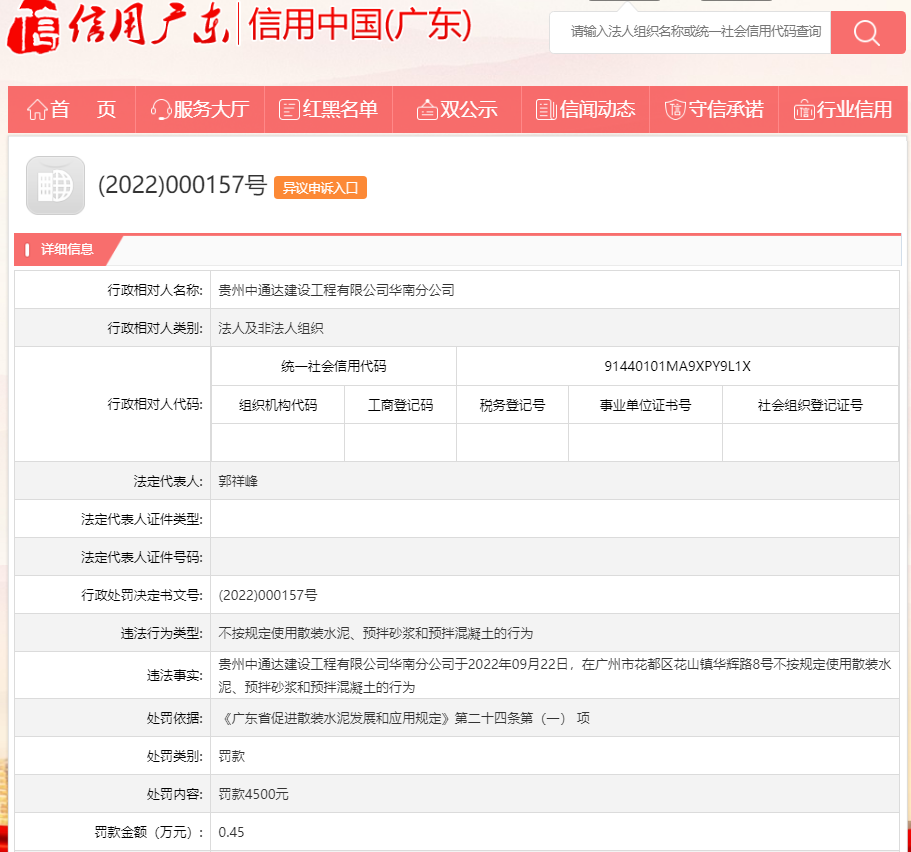Click the credit code search input field
The height and width of the screenshot is (852, 911).
click(x=690, y=32)
